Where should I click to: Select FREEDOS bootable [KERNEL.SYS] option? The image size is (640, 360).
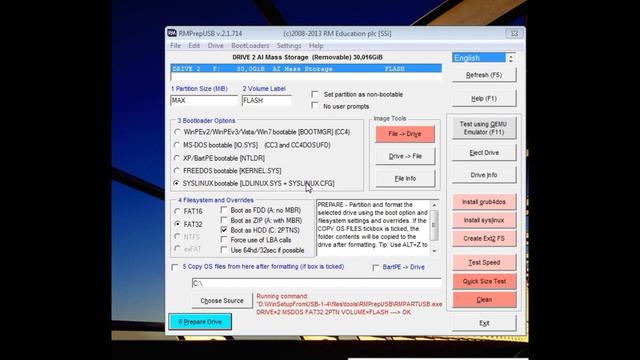[x=177, y=171]
